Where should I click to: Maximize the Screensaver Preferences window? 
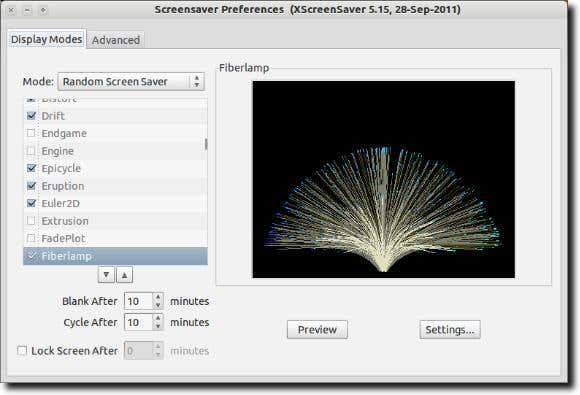click(x=44, y=10)
